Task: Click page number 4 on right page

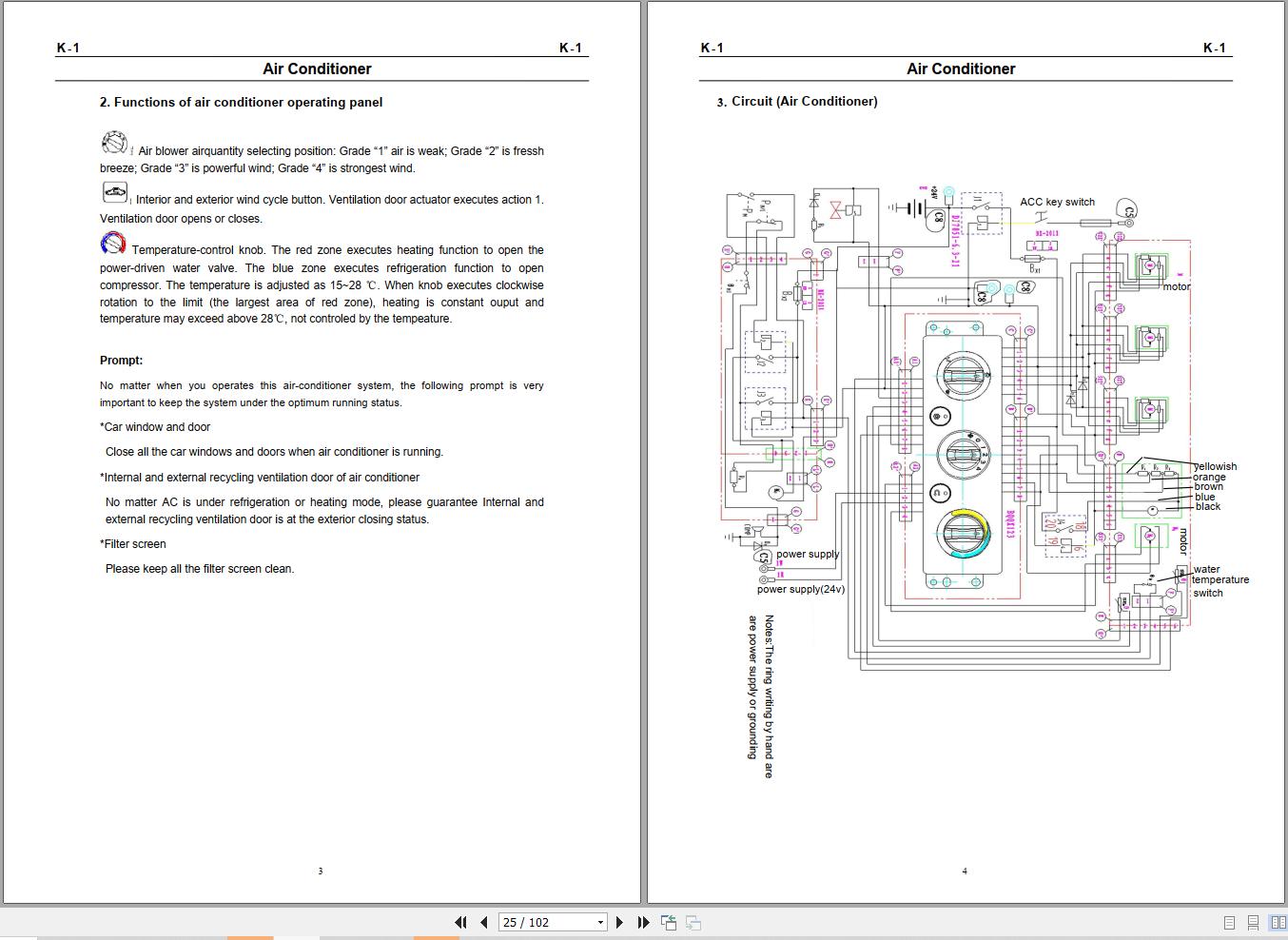Action: coord(965,871)
